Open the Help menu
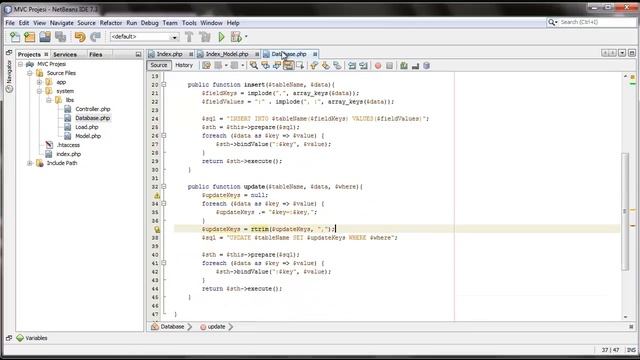Screen dimensions: 640x360 (x=233, y=23)
